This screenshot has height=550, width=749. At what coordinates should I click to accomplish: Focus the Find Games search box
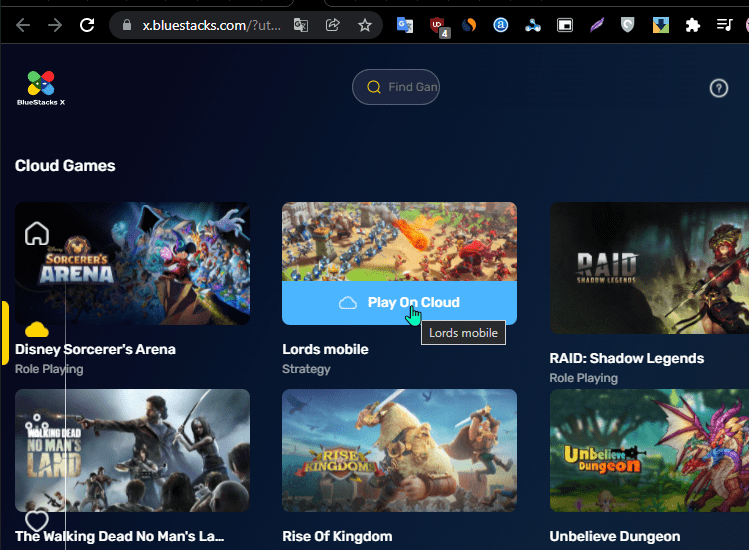click(396, 87)
